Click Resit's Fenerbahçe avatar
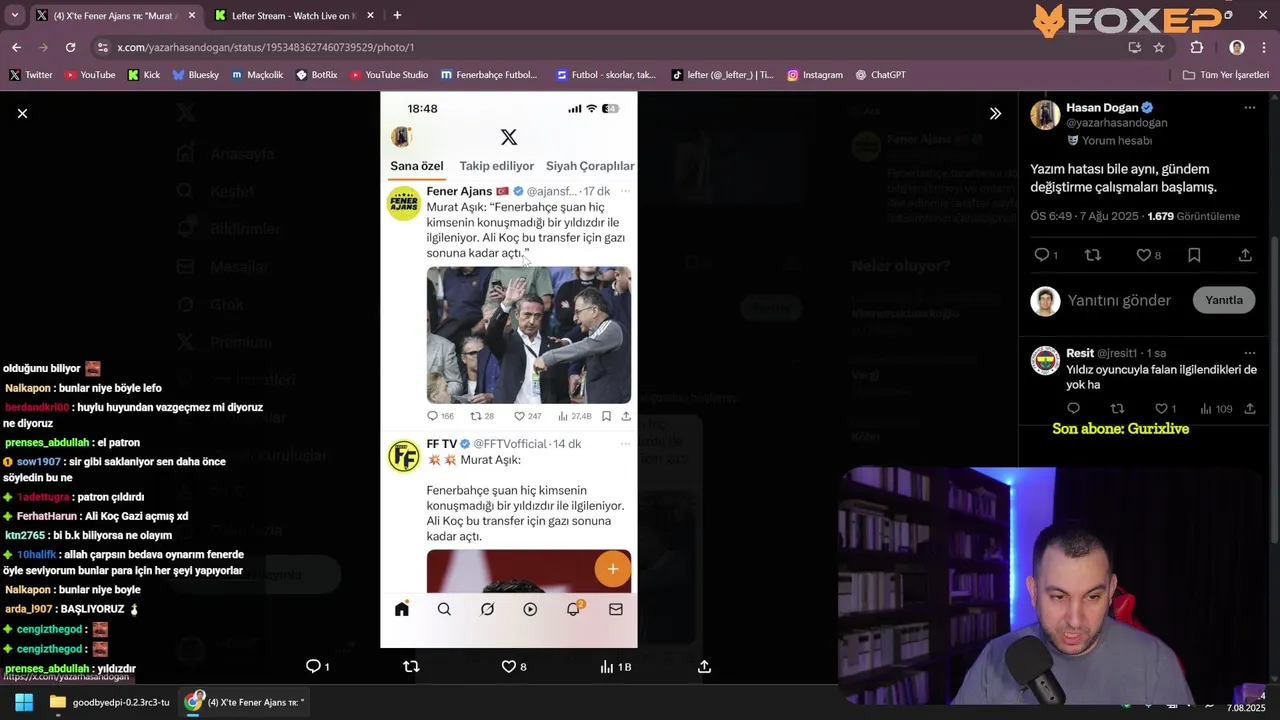 click(1045, 360)
